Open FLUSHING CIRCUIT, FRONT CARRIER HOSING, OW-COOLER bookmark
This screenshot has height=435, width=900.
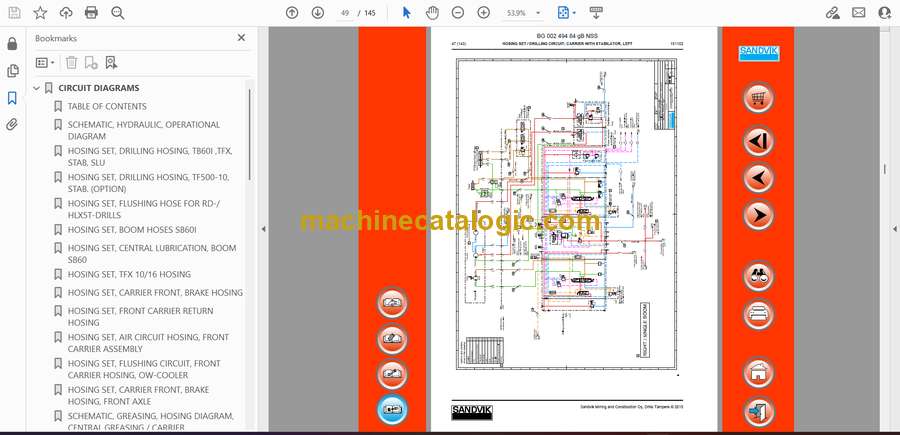tap(144, 369)
